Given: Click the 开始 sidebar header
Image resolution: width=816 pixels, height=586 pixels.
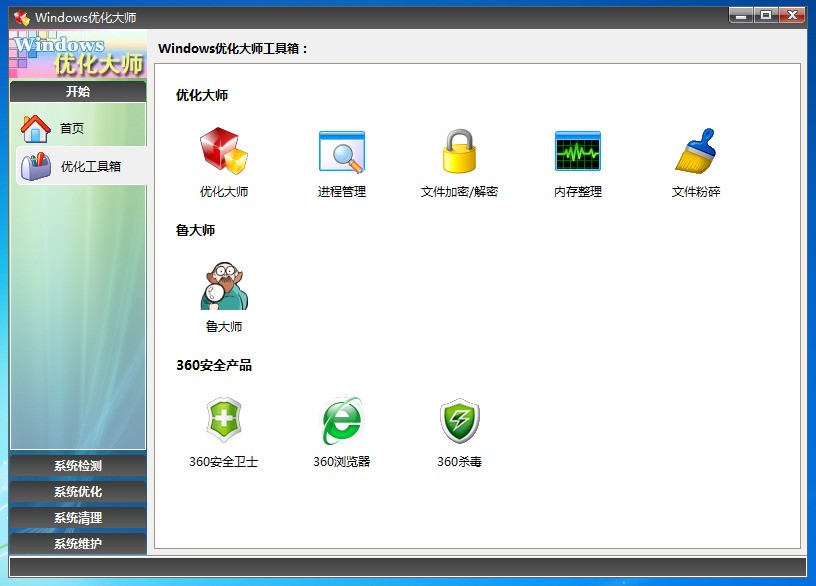Looking at the screenshot, I should point(77,90).
